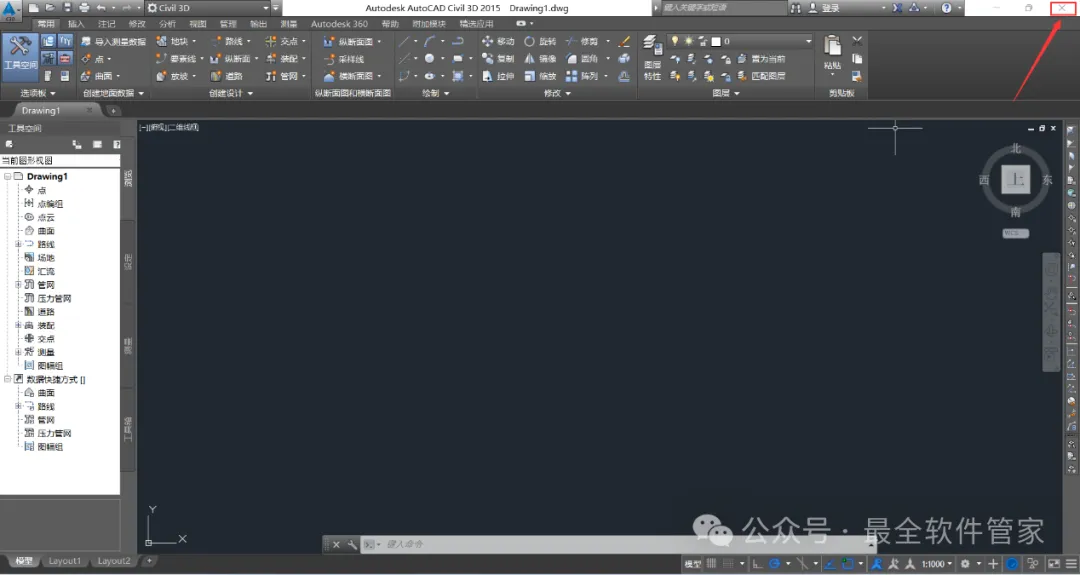Image resolution: width=1080 pixels, height=575 pixels.
Task: Open the 1:1000 annotation scale dropdown
Action: pyautogui.click(x=937, y=563)
